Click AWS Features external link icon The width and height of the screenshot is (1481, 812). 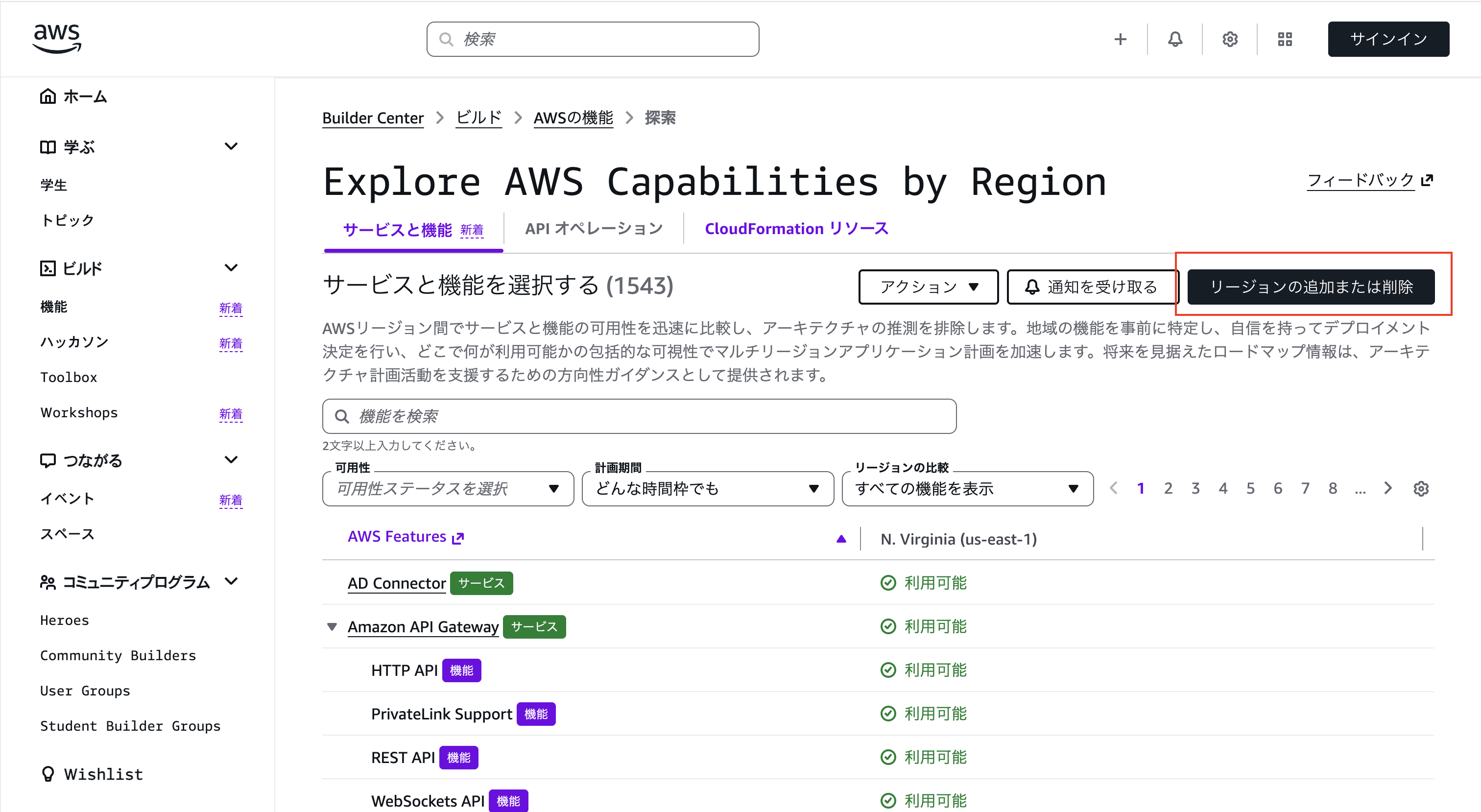(457, 538)
